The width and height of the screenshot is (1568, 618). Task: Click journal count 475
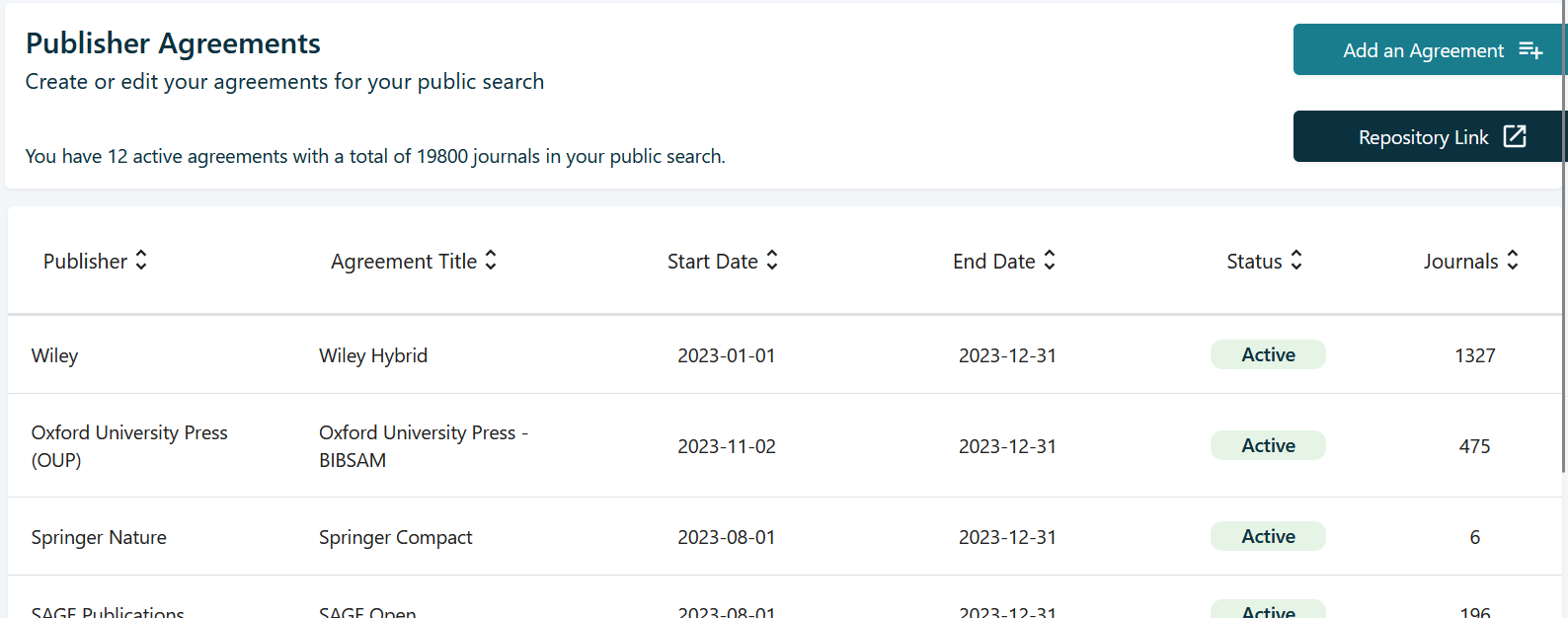point(1475,446)
